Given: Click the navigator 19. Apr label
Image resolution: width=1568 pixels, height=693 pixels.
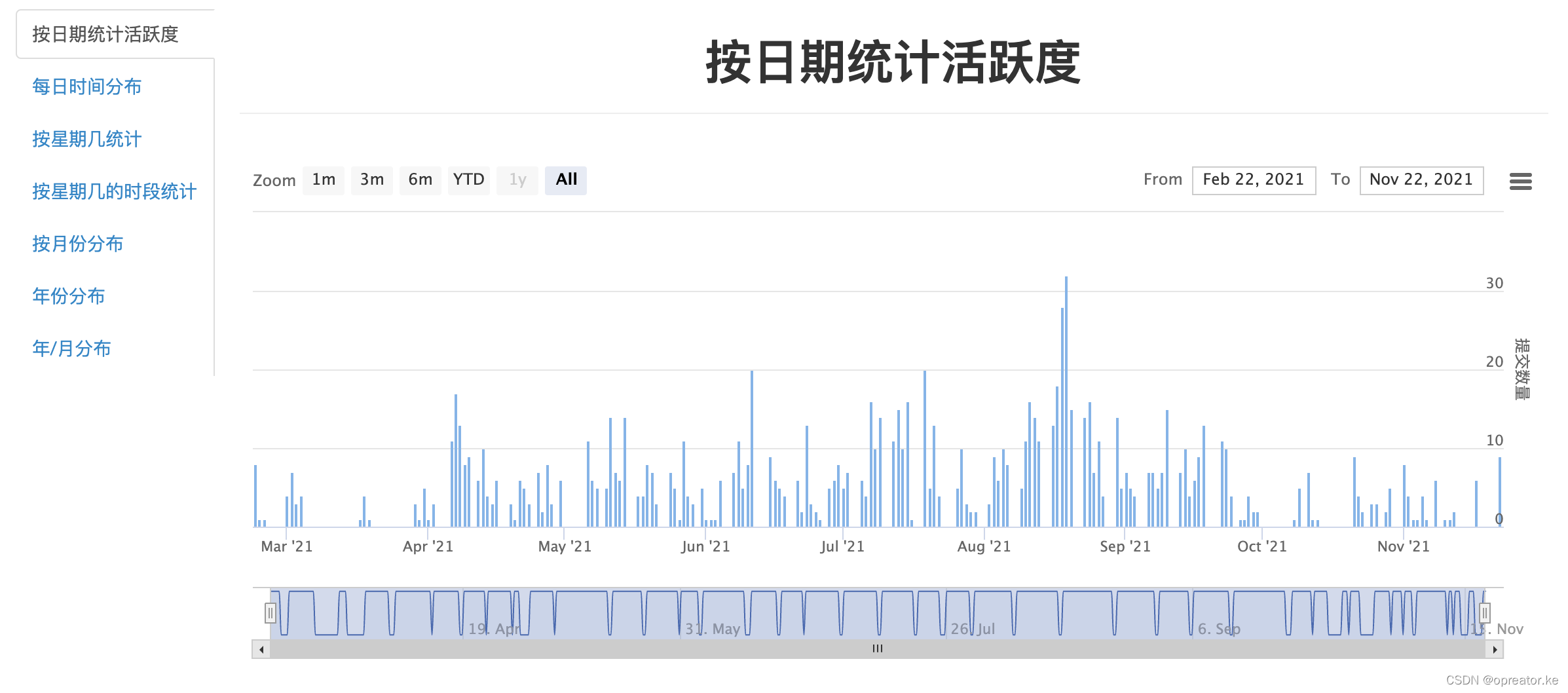Looking at the screenshot, I should 494,629.
